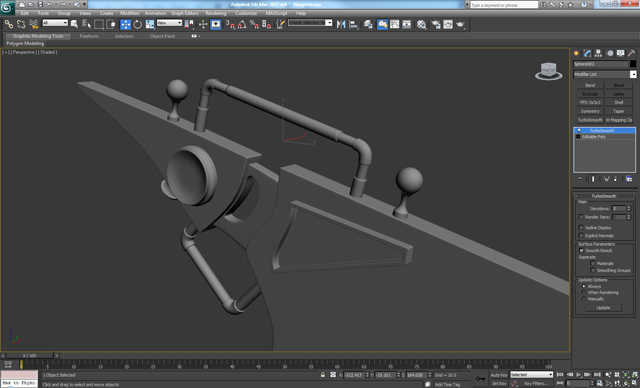This screenshot has height=388, width=640.
Task: Apply the Symmetry modifier button
Action: [x=590, y=111]
